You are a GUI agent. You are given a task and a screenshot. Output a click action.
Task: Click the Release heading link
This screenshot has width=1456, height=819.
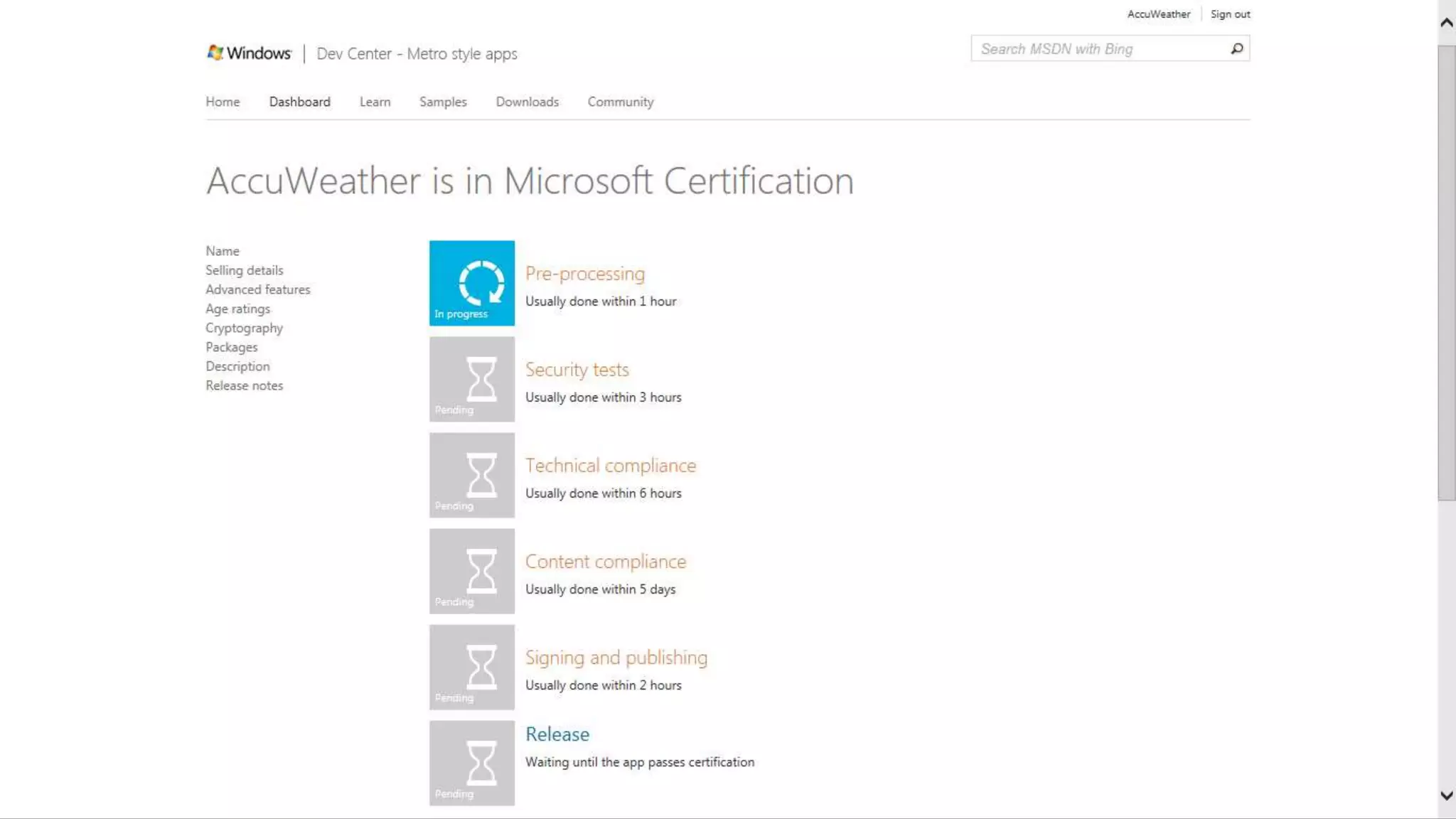[x=557, y=734]
